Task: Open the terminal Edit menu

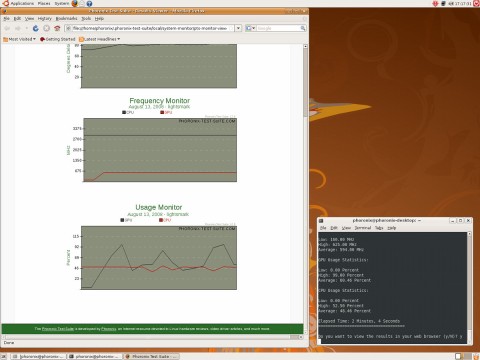Action: coord(334,228)
